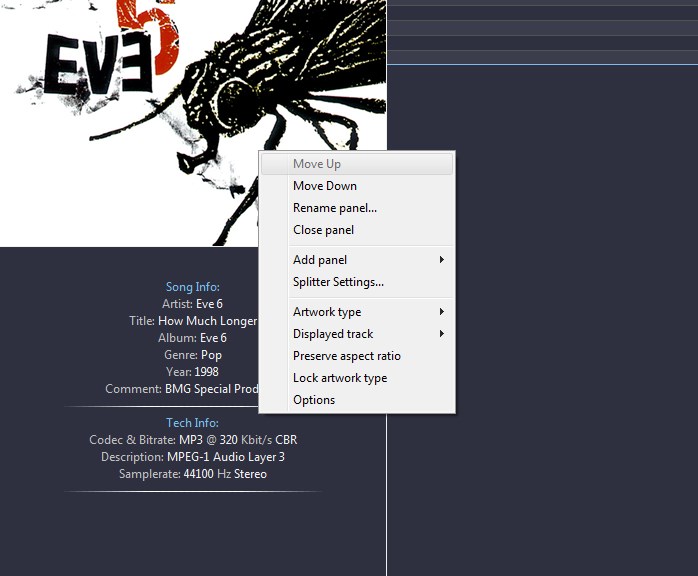This screenshot has height=576, width=698.
Task: Select the Codec & Bitrate info line
Action: click(193, 440)
